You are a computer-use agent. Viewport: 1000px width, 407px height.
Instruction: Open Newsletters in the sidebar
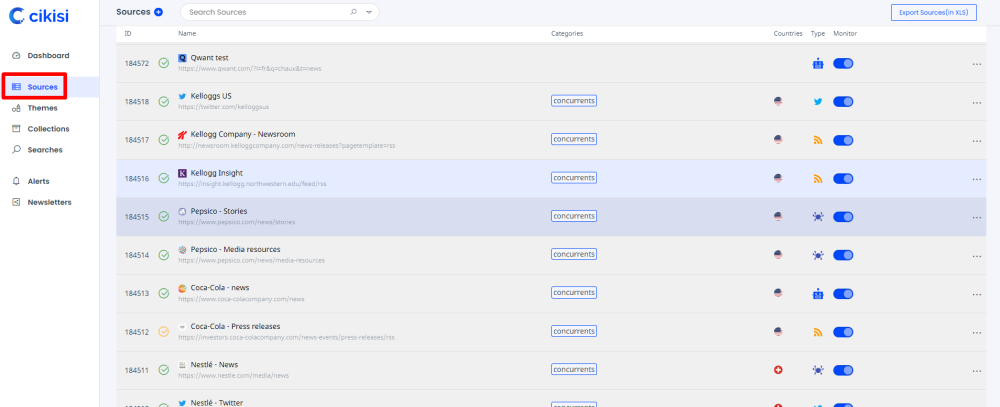(x=49, y=202)
